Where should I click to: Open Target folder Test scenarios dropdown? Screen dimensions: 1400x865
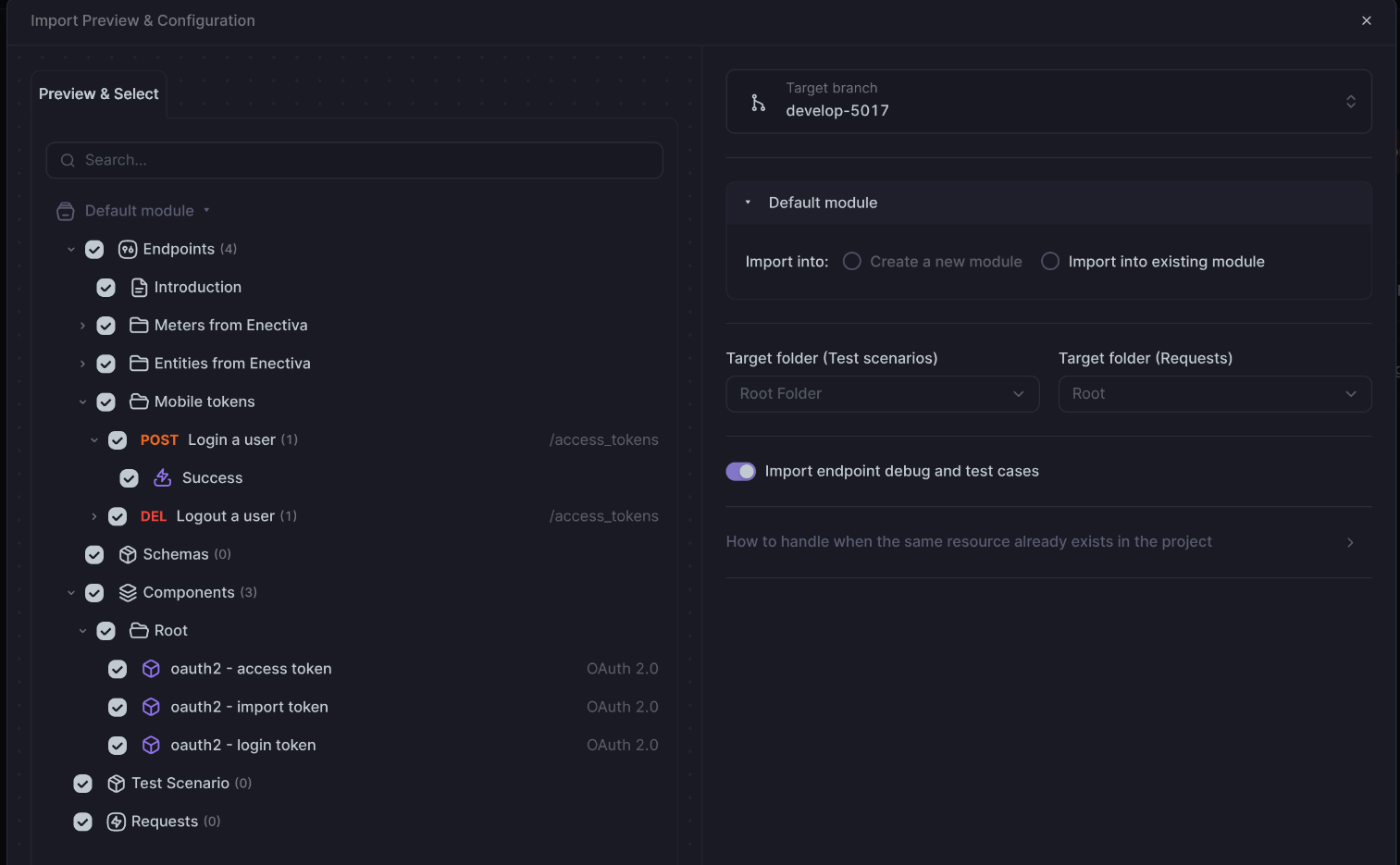point(883,394)
